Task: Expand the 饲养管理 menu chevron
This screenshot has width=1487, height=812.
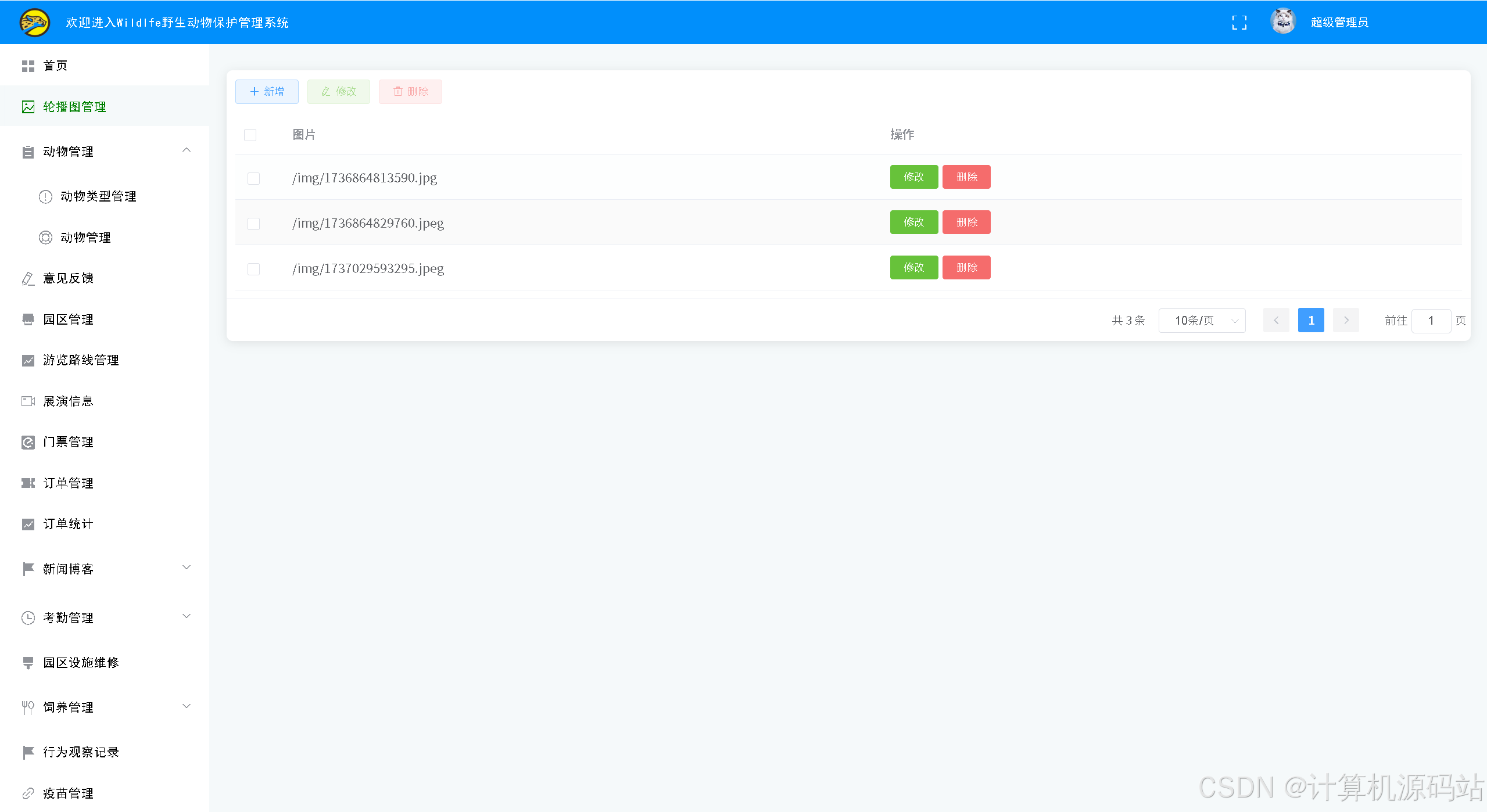Action: pyautogui.click(x=187, y=706)
